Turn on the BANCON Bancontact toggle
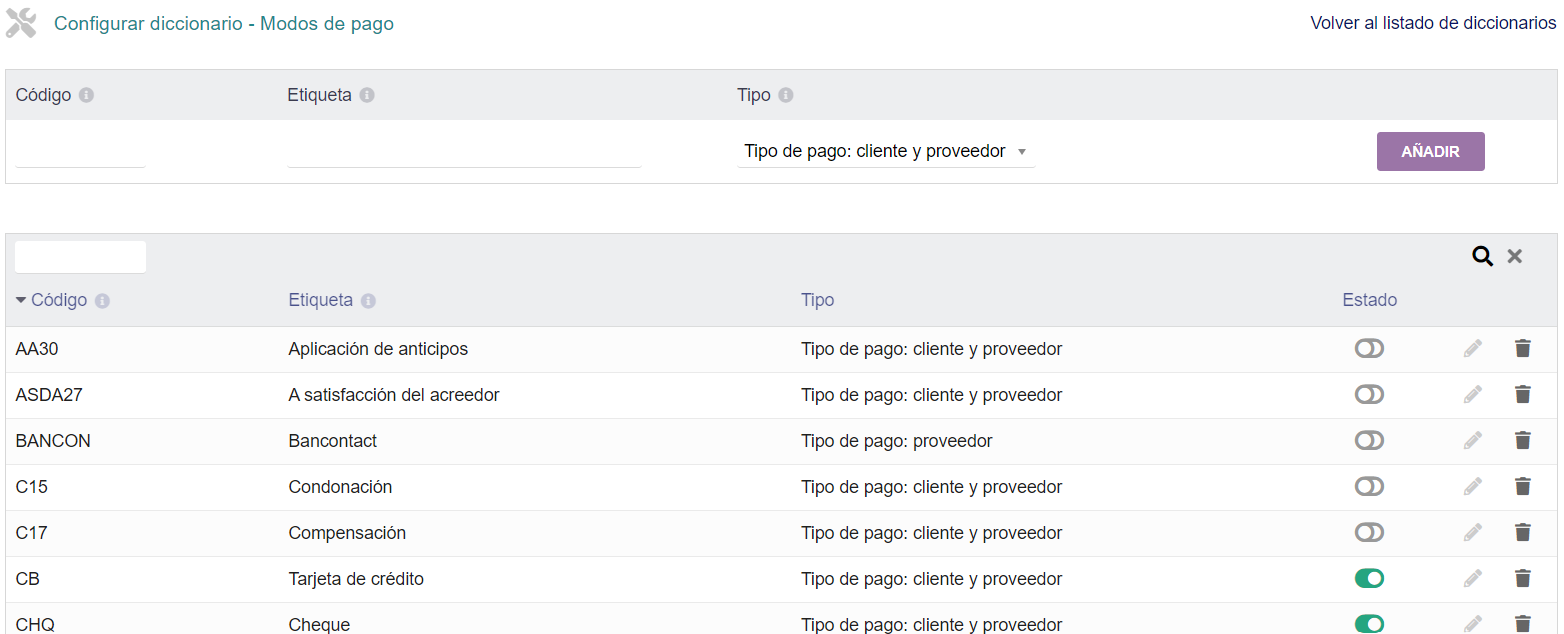The image size is (1564, 634). 1369,441
